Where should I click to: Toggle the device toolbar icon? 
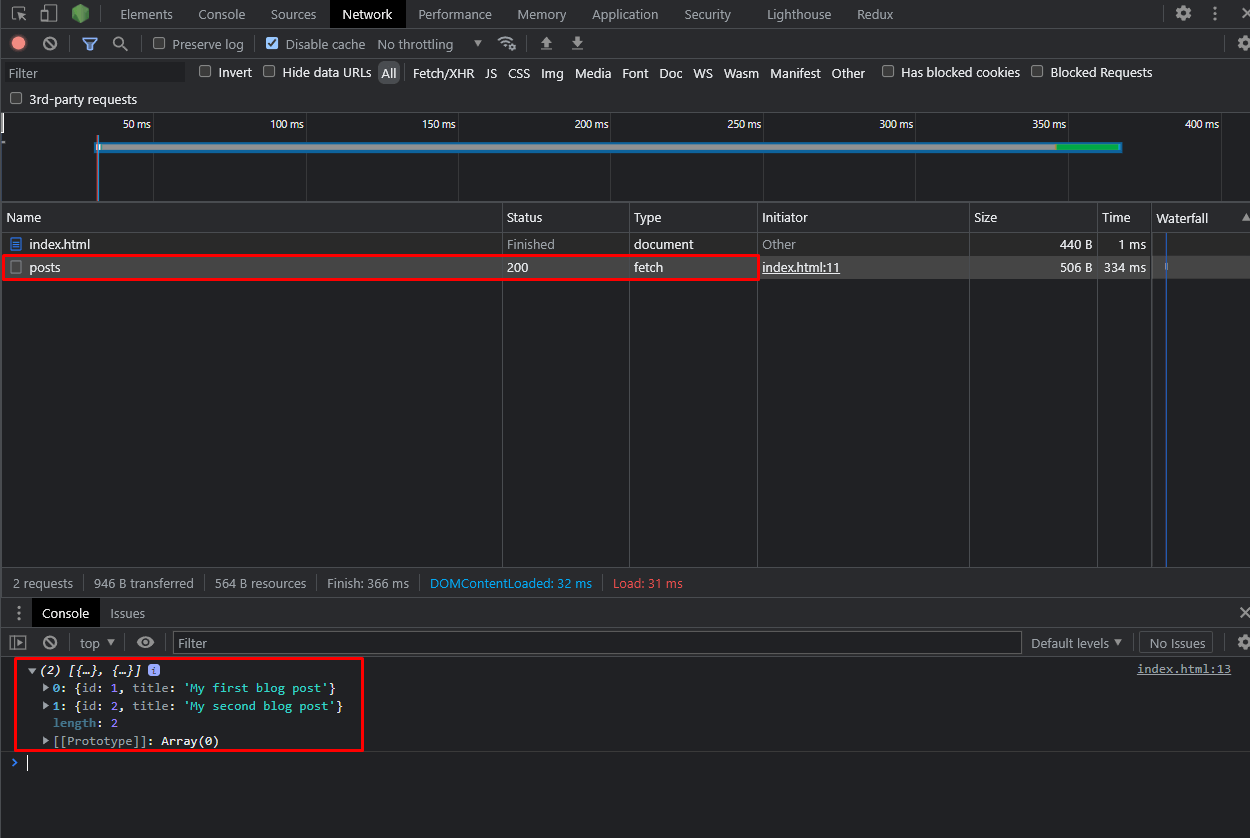click(49, 14)
